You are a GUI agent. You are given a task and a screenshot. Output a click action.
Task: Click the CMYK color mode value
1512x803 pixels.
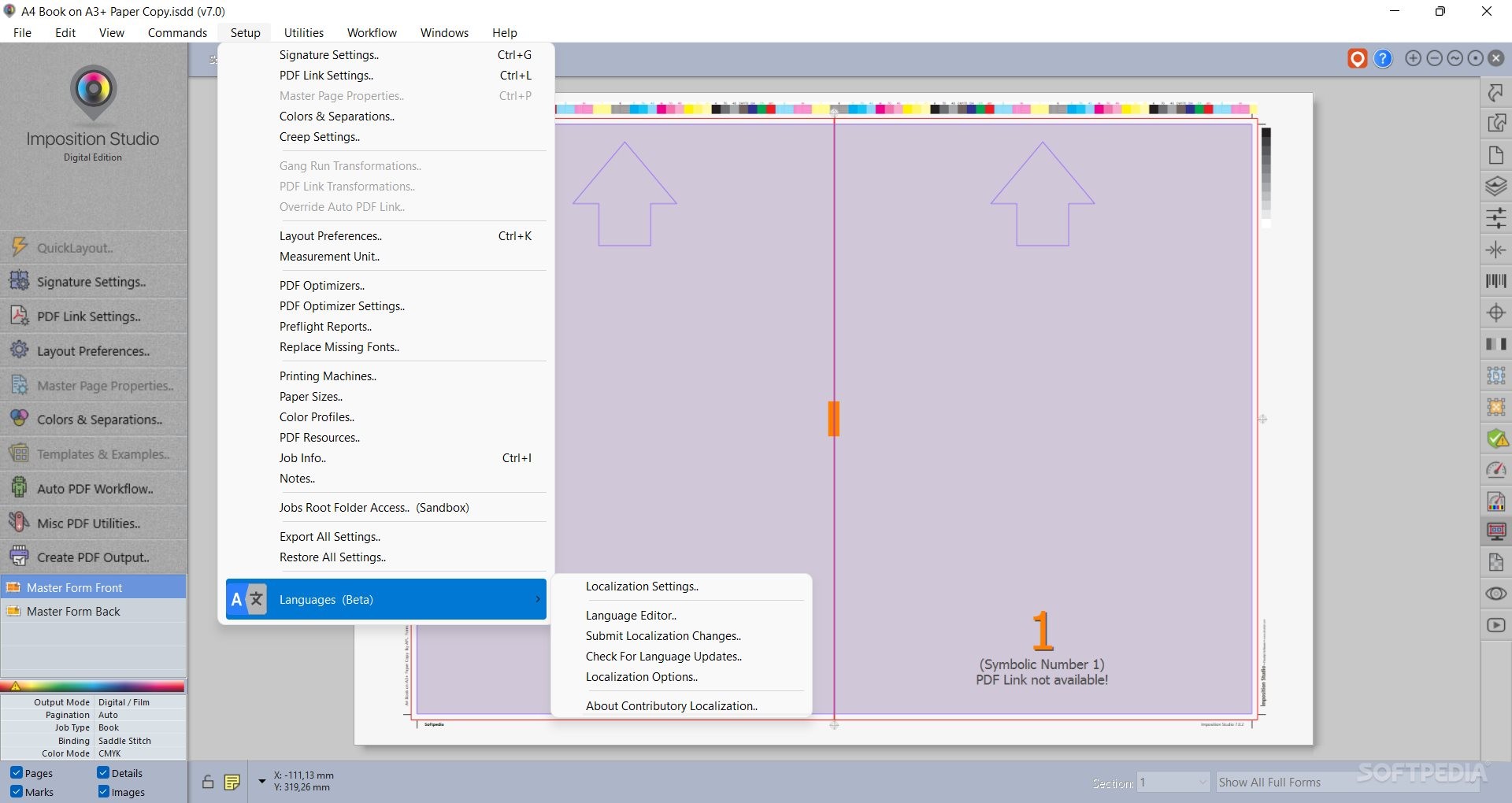click(109, 753)
